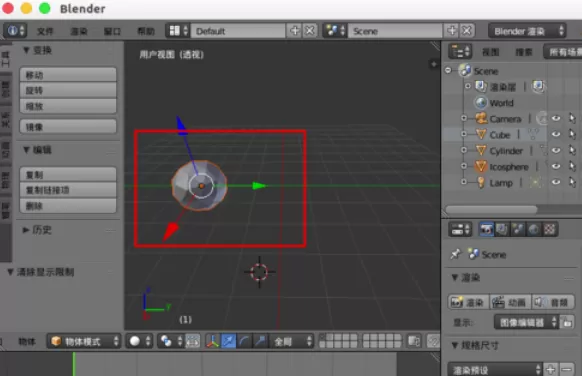This screenshot has width=582, height=376.
Task: Click the green Y-axis gizmo arrow
Action: point(259,186)
